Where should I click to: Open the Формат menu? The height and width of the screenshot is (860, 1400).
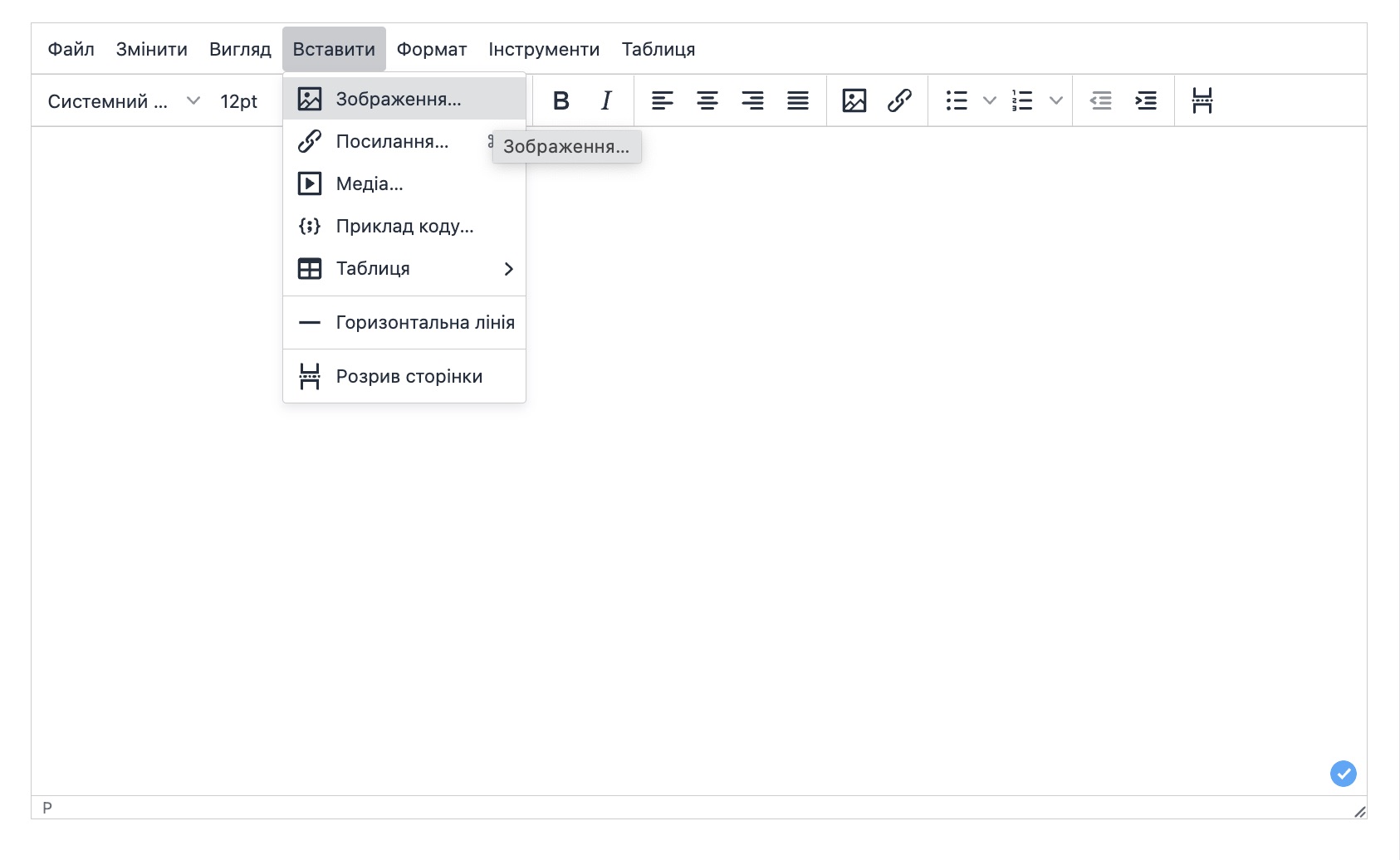click(431, 49)
